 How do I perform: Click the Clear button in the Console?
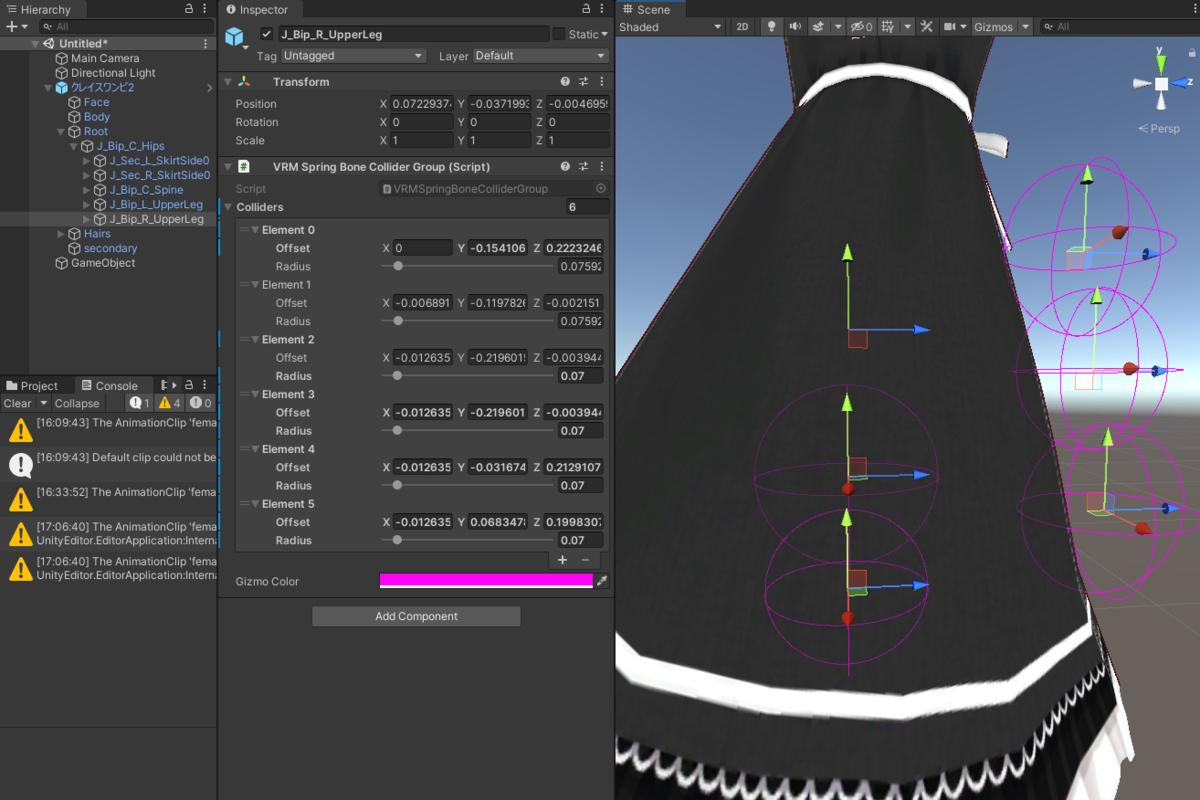16,402
